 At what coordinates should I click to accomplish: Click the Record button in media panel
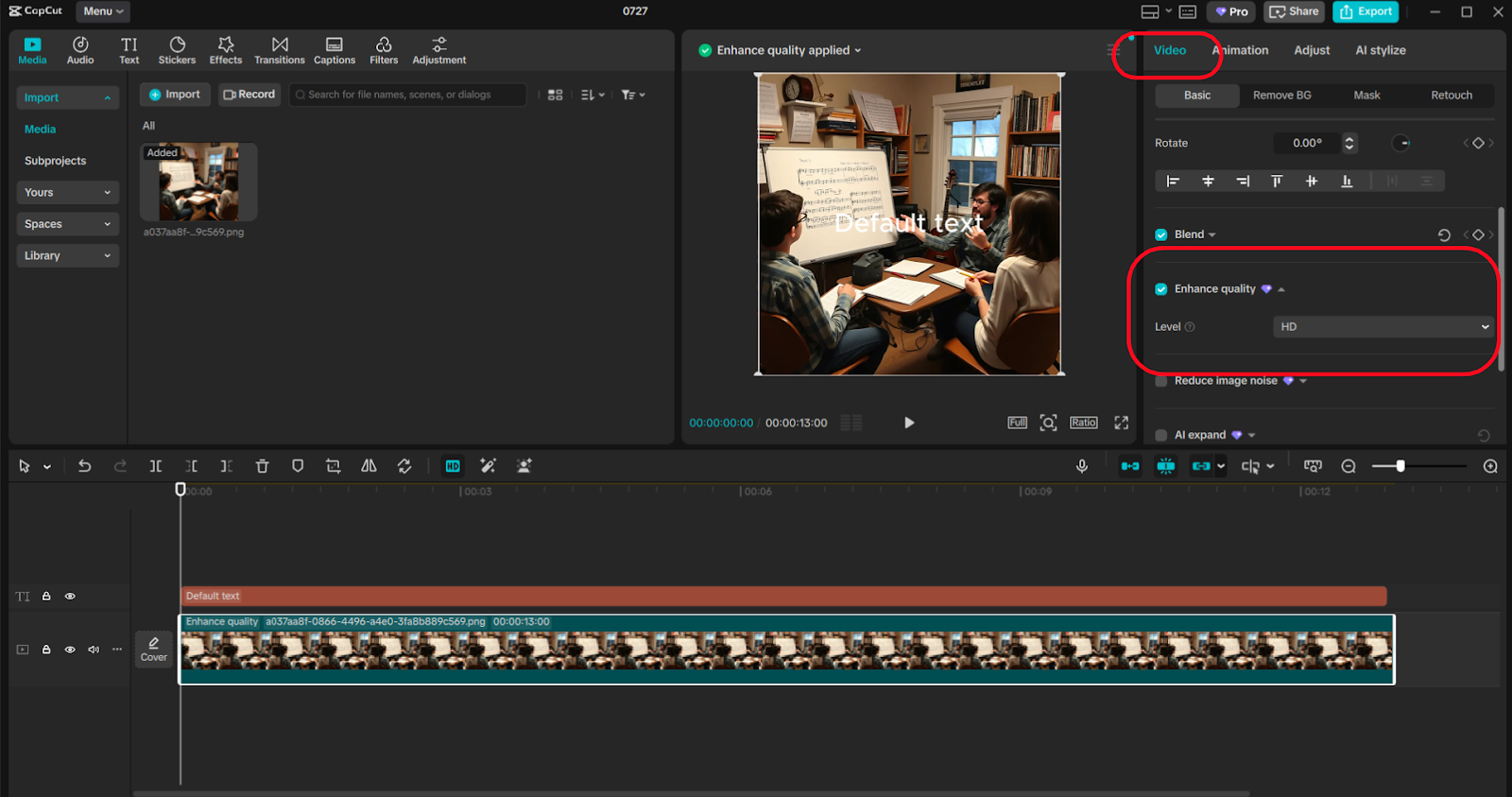coord(249,95)
